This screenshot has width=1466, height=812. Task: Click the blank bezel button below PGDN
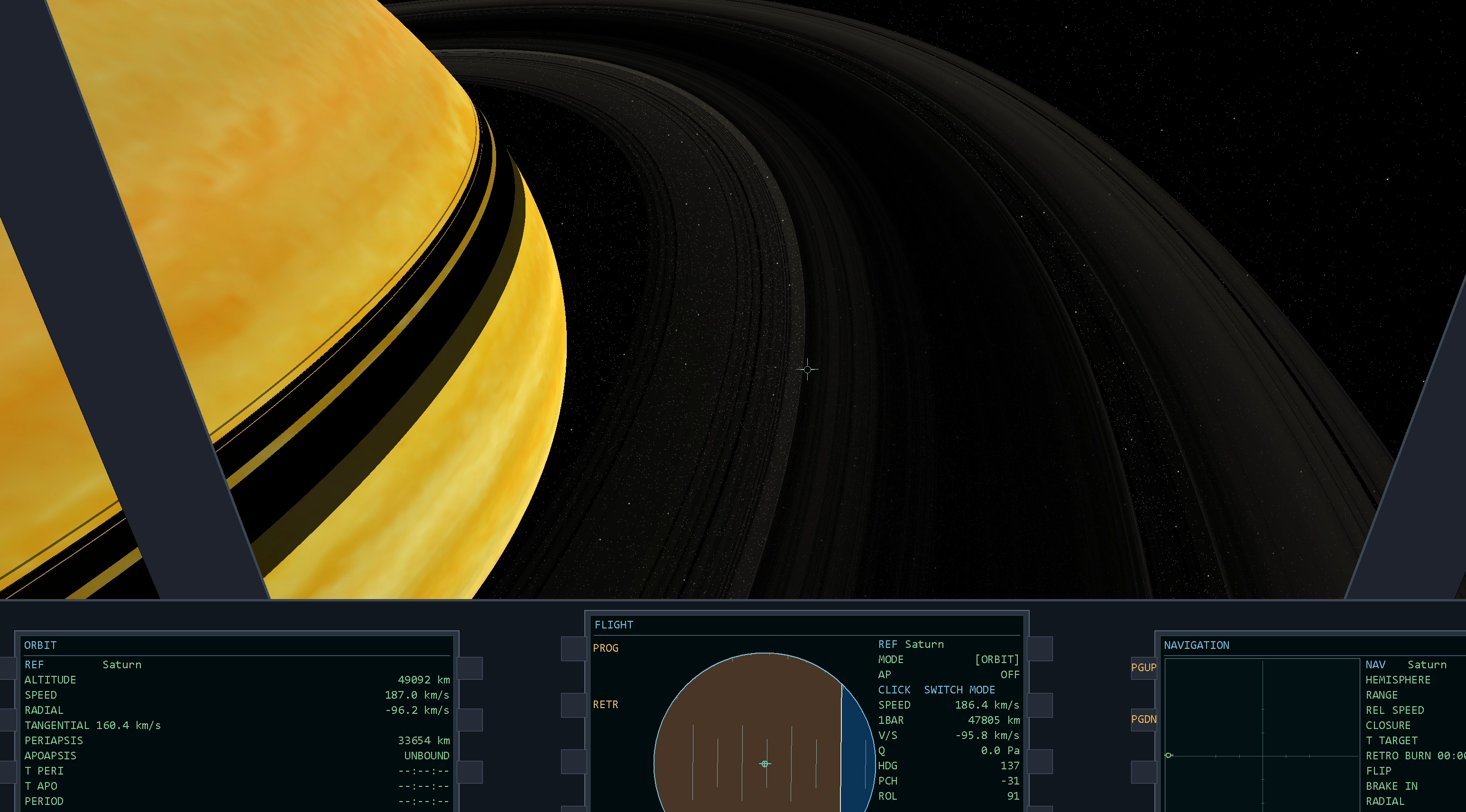tap(1143, 772)
